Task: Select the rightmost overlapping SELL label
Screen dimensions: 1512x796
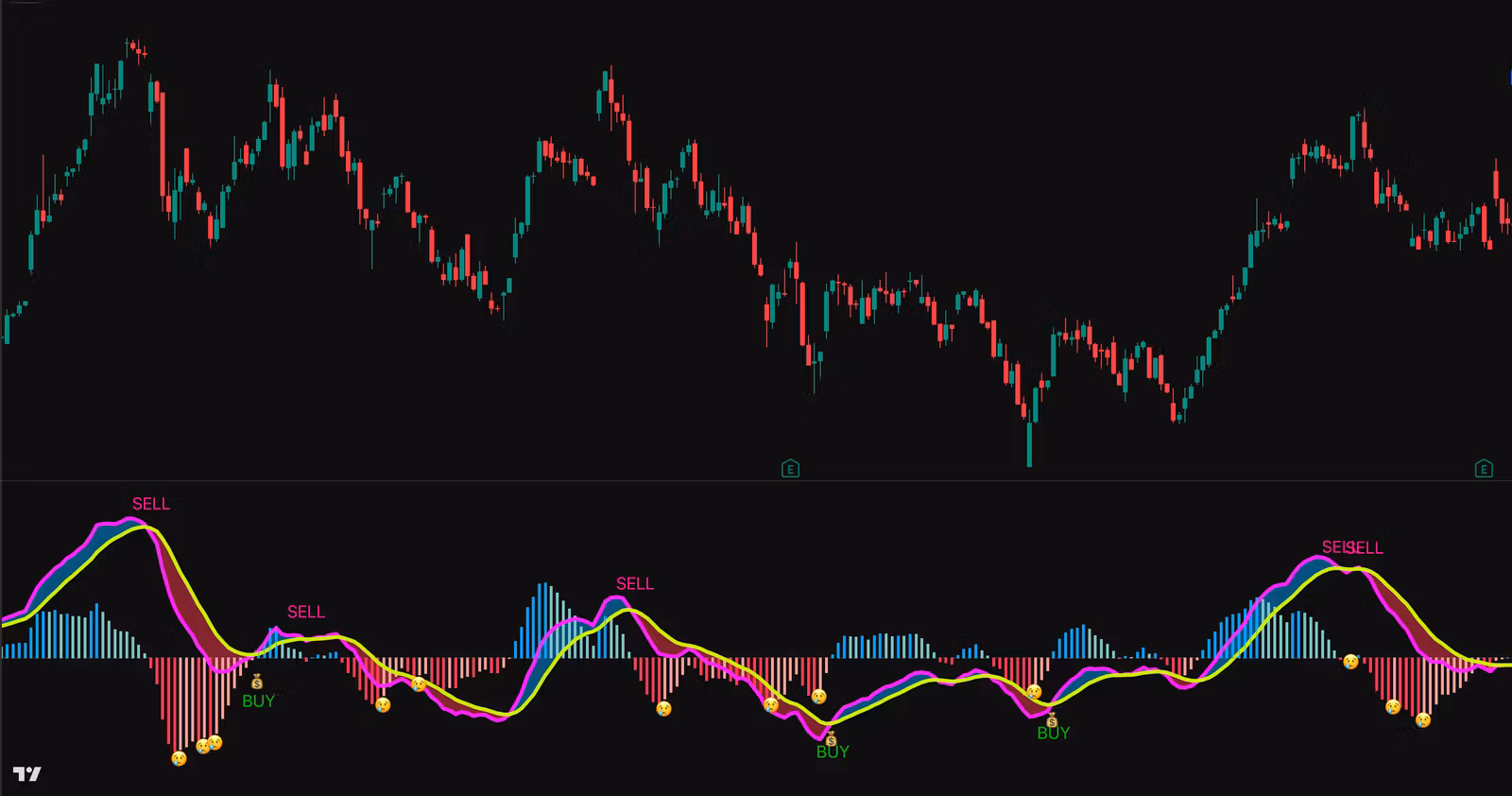Action: coord(1366,547)
